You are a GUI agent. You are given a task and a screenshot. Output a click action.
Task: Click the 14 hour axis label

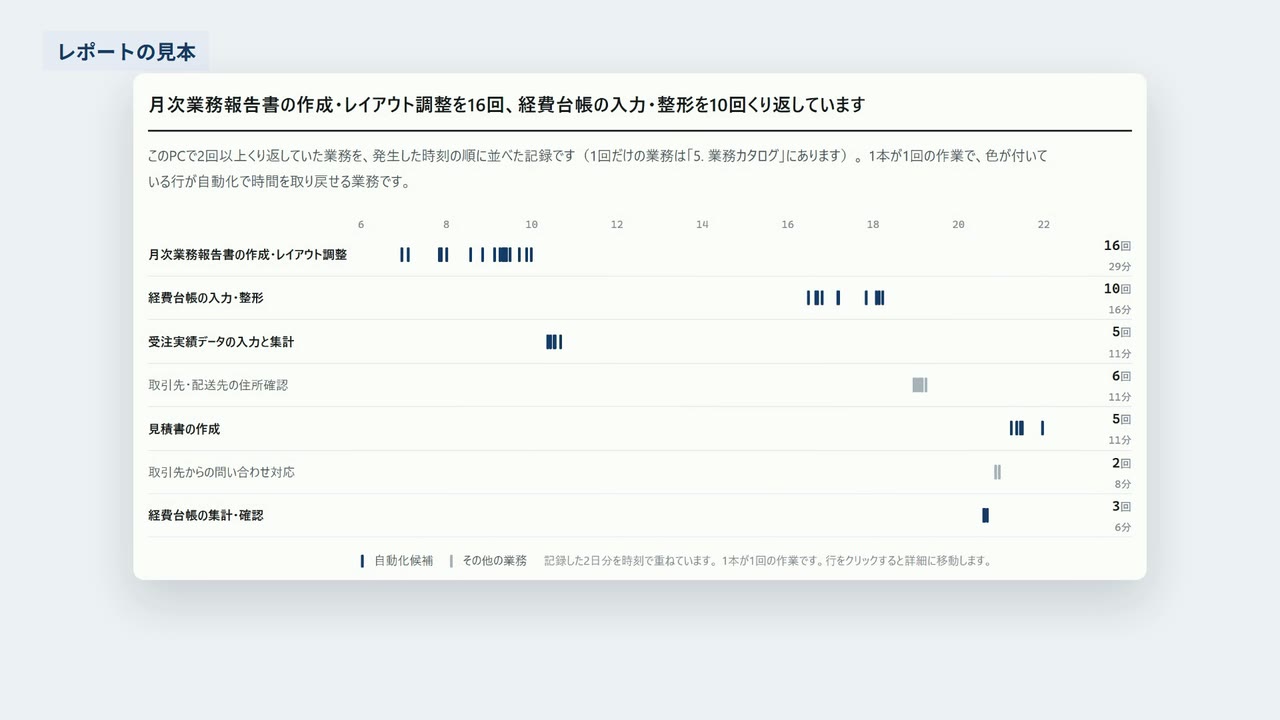pyautogui.click(x=702, y=224)
